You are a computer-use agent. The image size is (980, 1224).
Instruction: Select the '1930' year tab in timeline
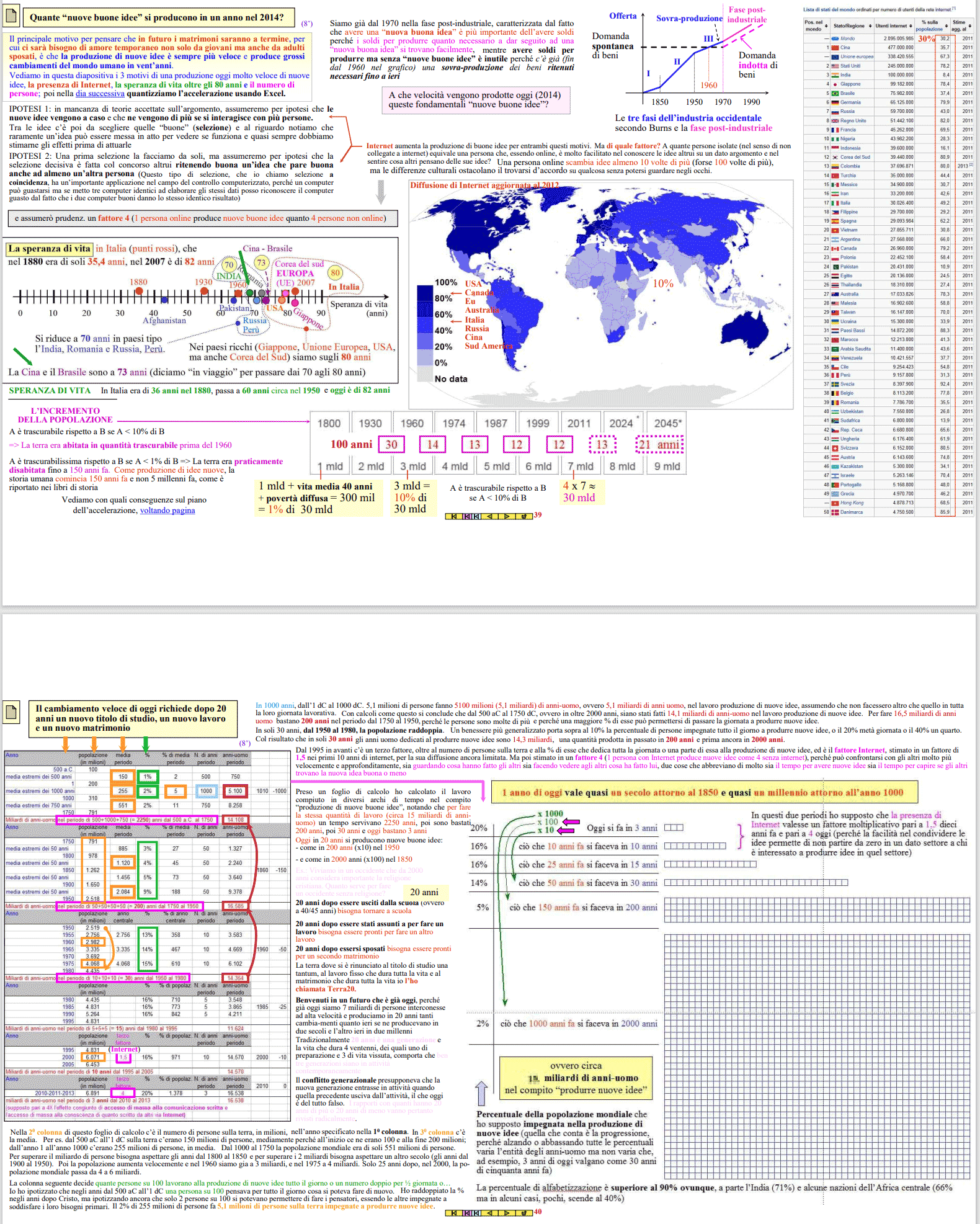tap(370, 423)
